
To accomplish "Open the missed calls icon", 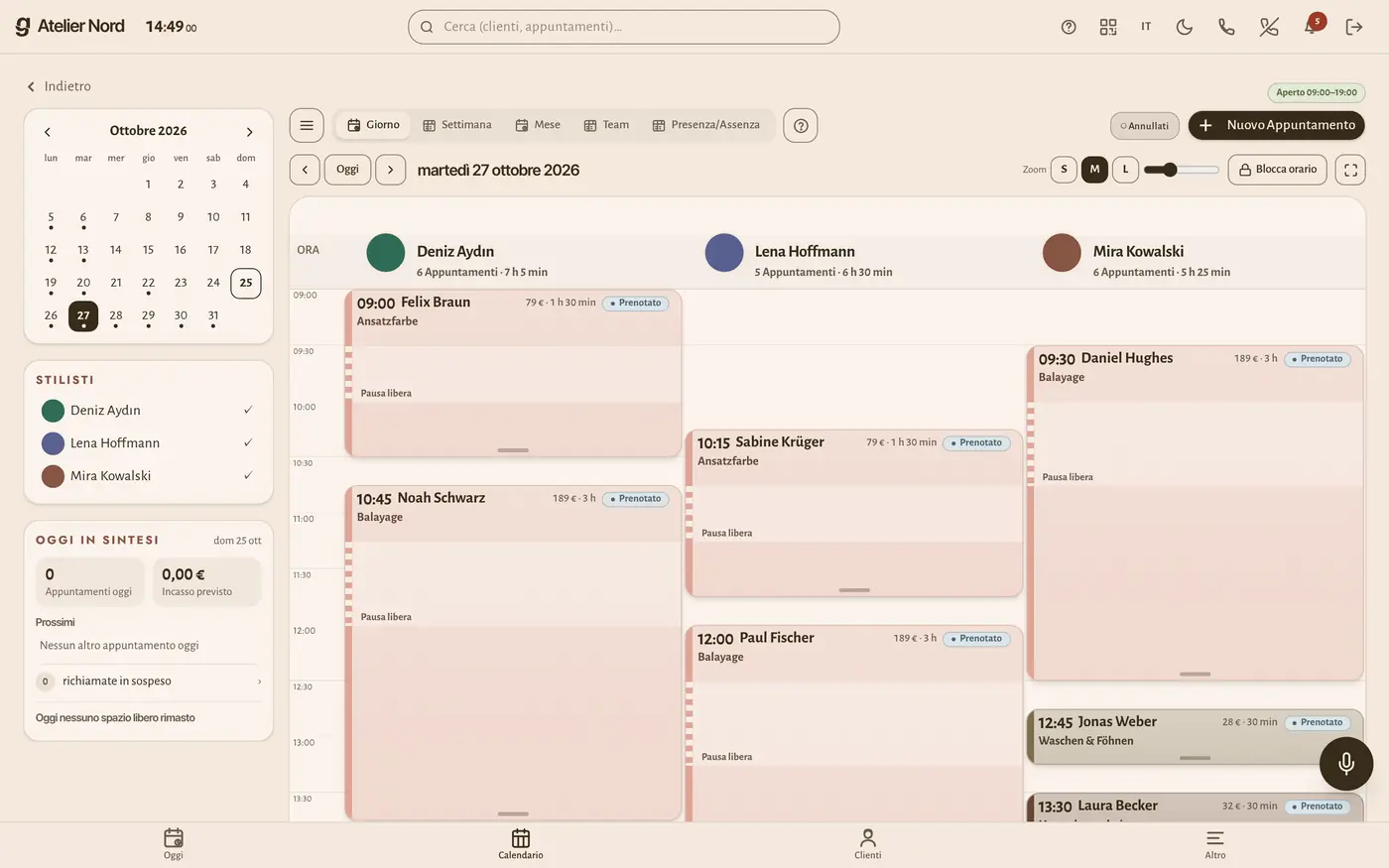I will tap(1269, 27).
